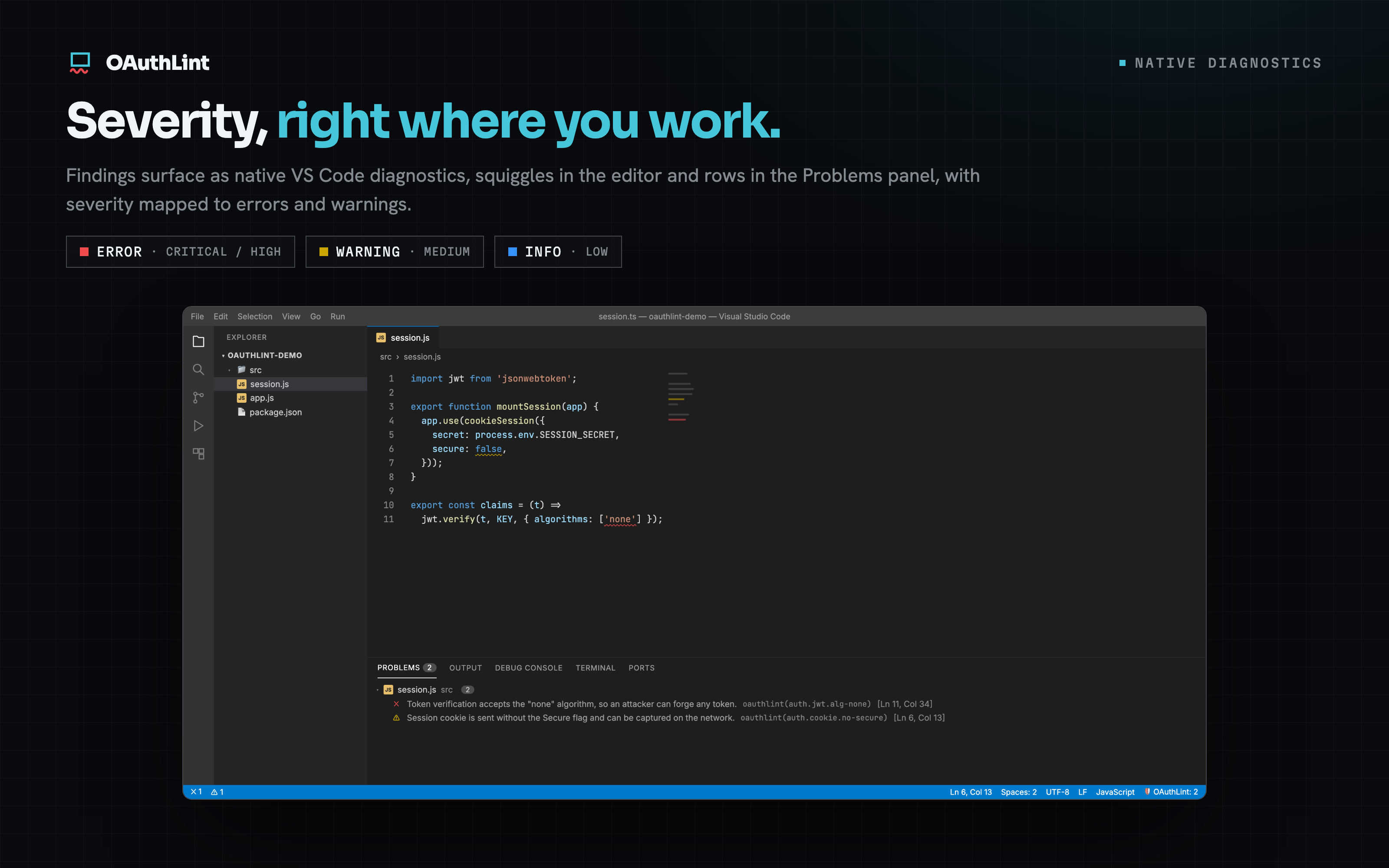This screenshot has width=1389, height=868.
Task: Click the Spaces: 2 indentation setting
Action: click(1019, 792)
